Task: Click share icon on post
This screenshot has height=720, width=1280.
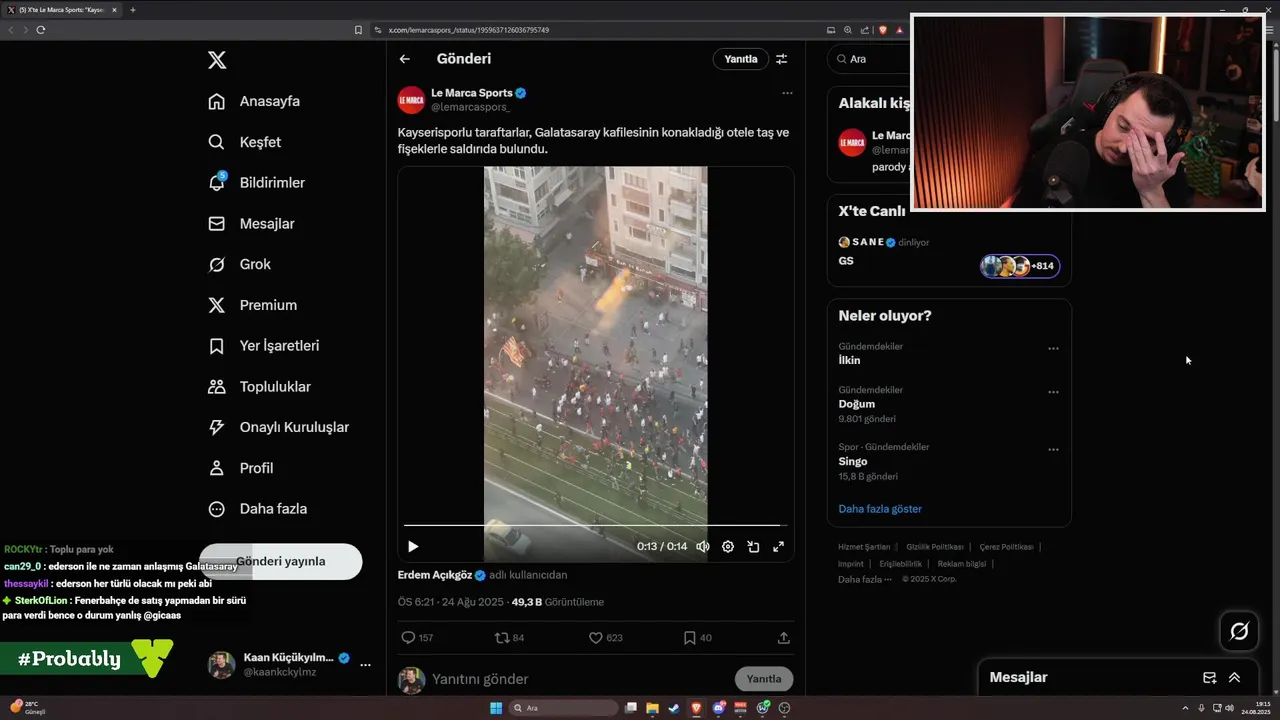Action: coord(784,637)
